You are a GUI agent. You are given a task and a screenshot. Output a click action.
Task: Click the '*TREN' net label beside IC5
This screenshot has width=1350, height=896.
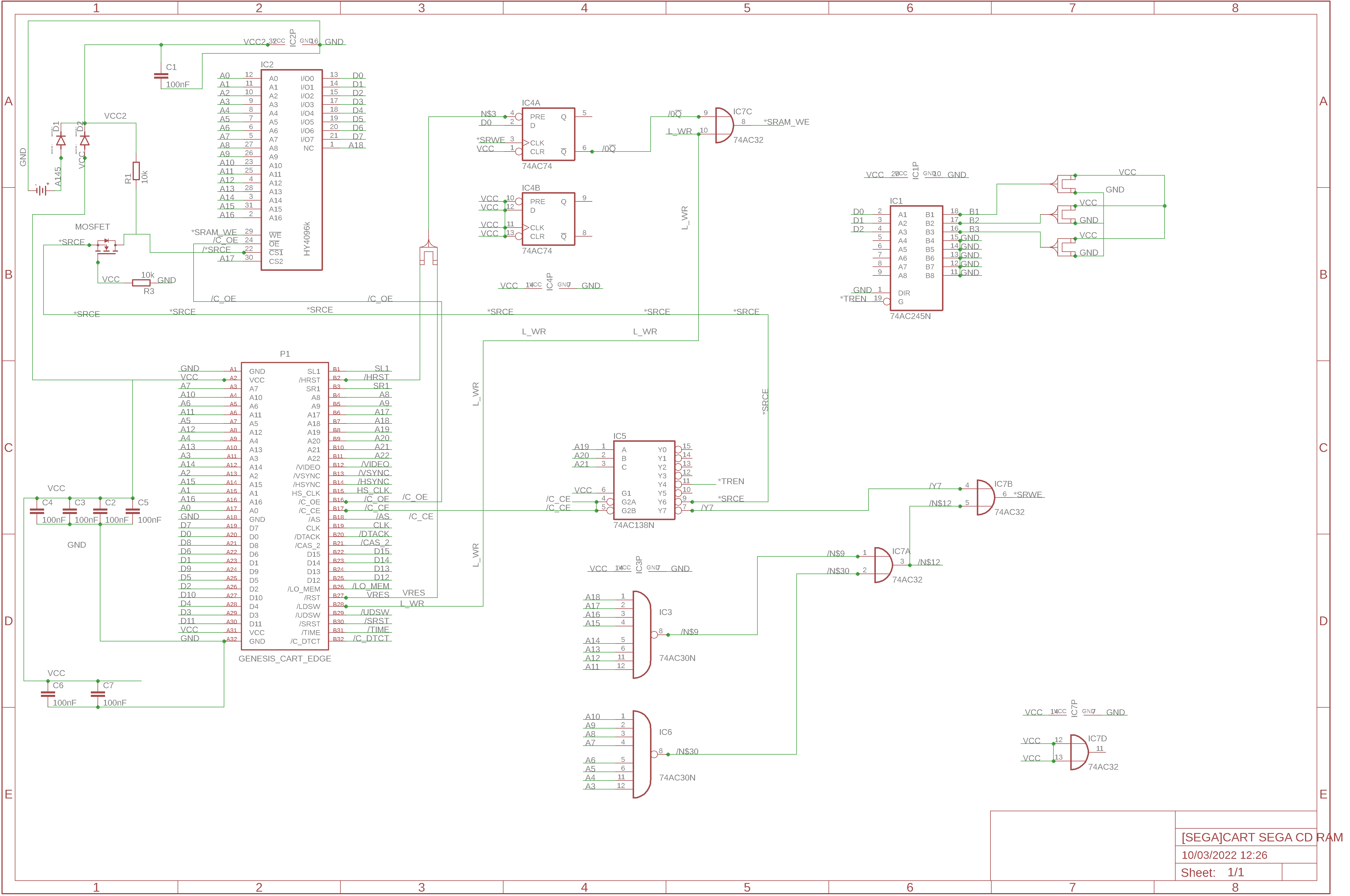point(731,482)
